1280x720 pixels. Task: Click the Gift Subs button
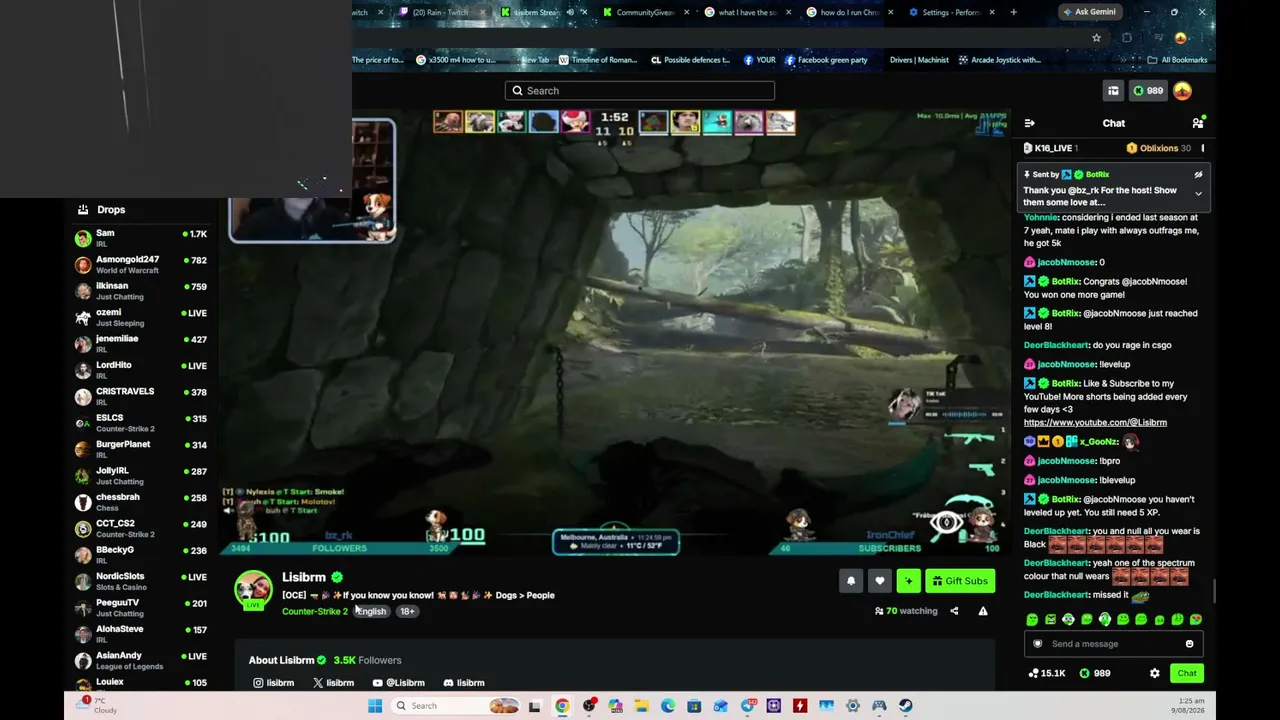tap(961, 581)
